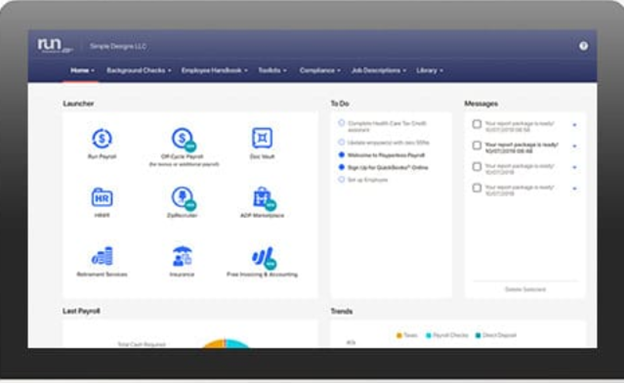This screenshot has height=383, width=624.
Task: Select the Home tab
Action: click(82, 70)
